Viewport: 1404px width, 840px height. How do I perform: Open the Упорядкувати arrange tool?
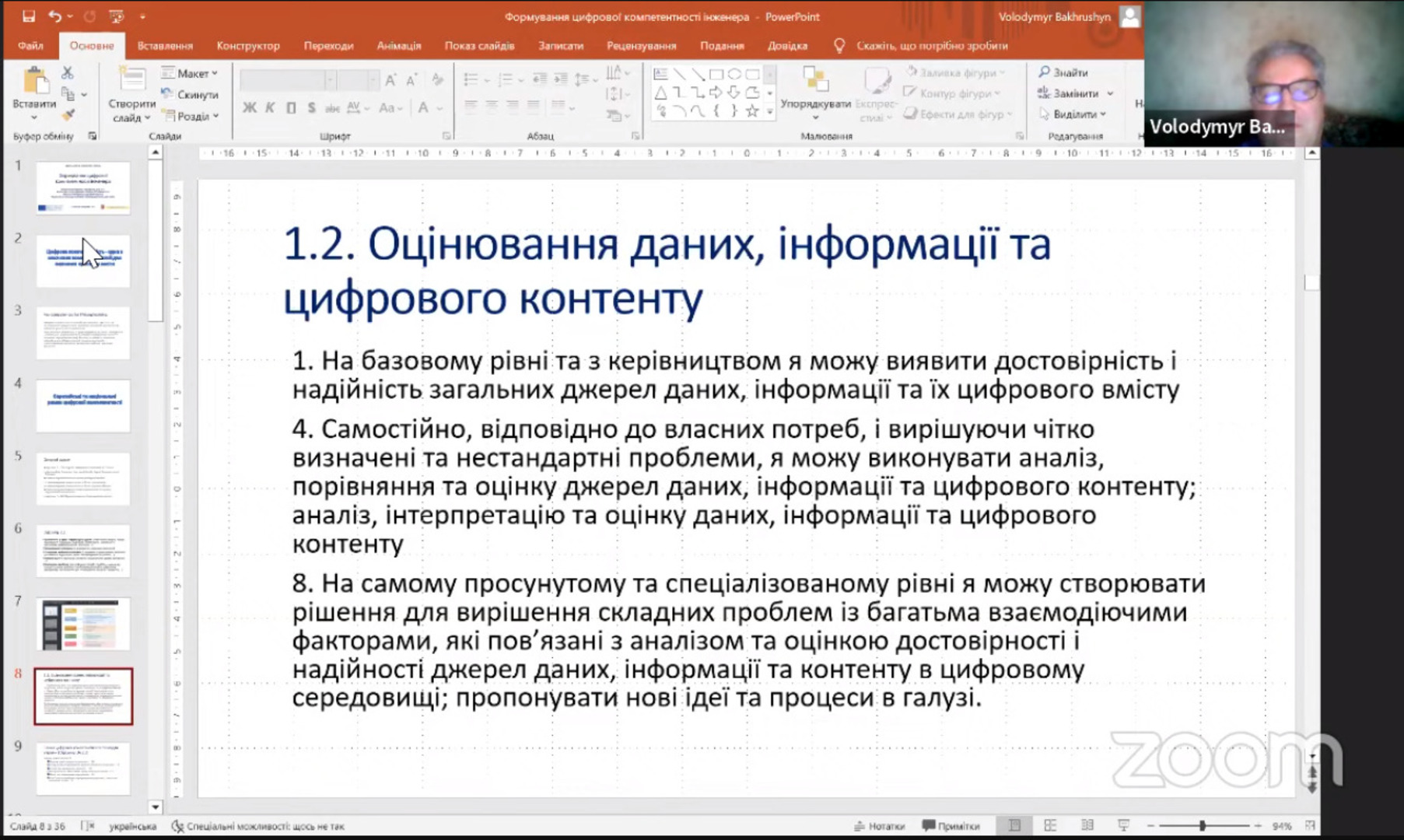pos(815,89)
